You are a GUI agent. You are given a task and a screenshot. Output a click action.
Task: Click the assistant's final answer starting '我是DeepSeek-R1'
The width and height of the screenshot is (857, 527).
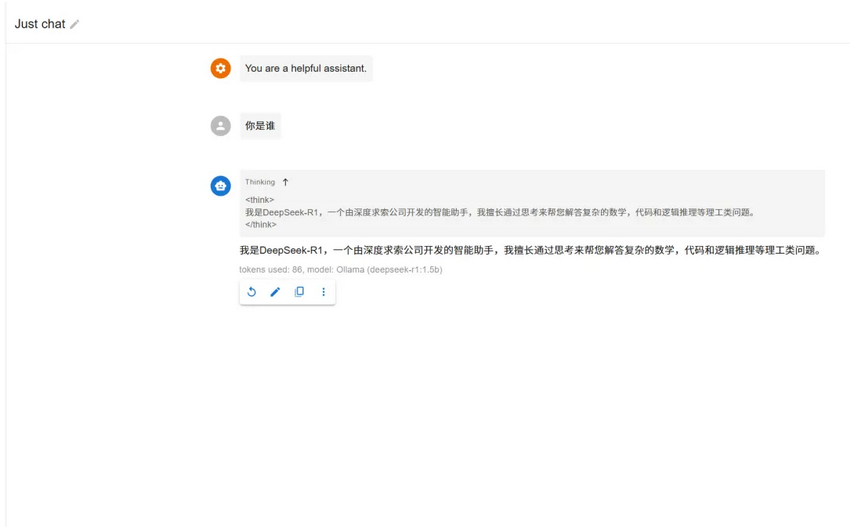(530, 250)
